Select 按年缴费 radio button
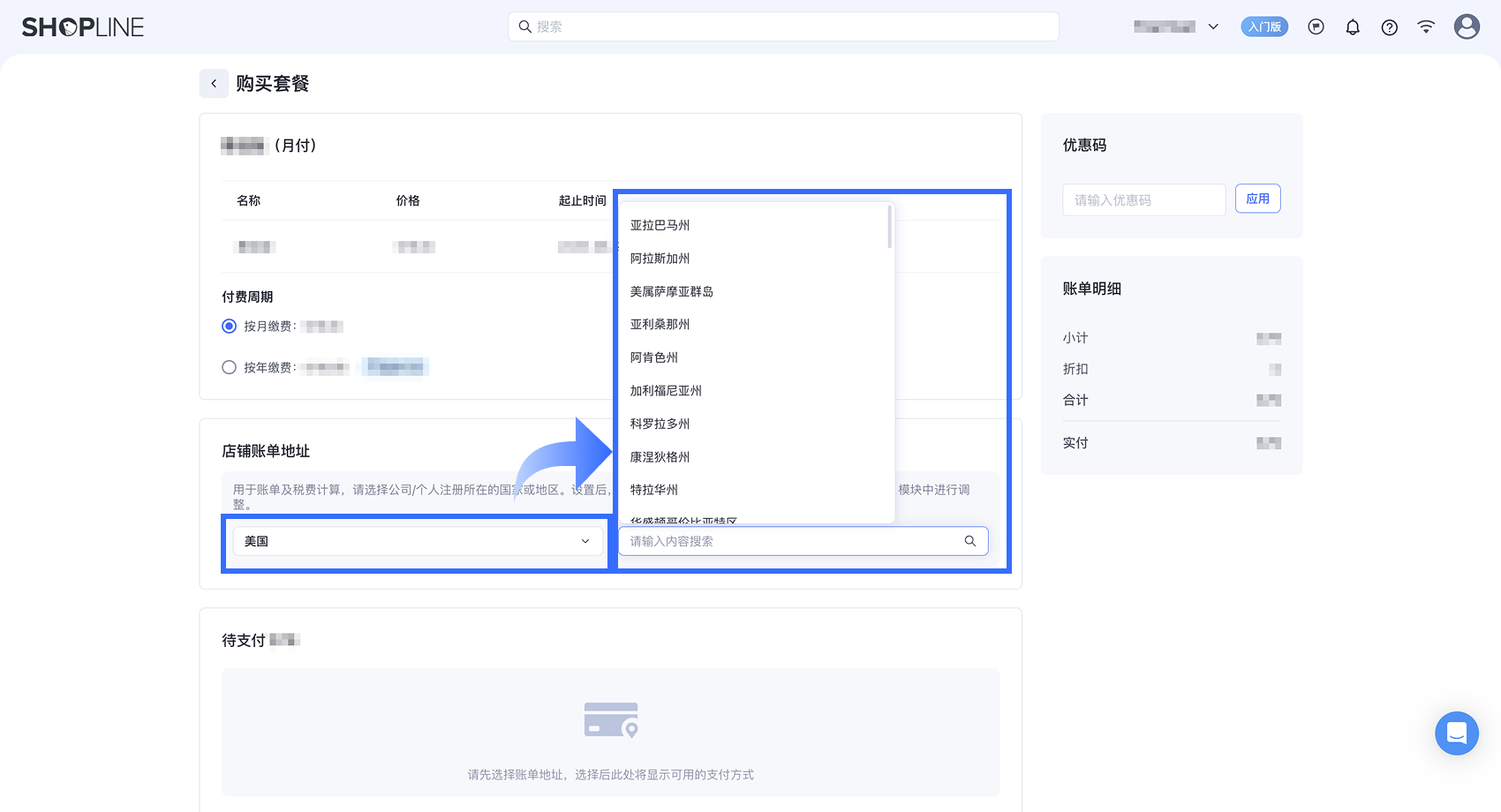This screenshot has height=812, width=1501. (230, 367)
